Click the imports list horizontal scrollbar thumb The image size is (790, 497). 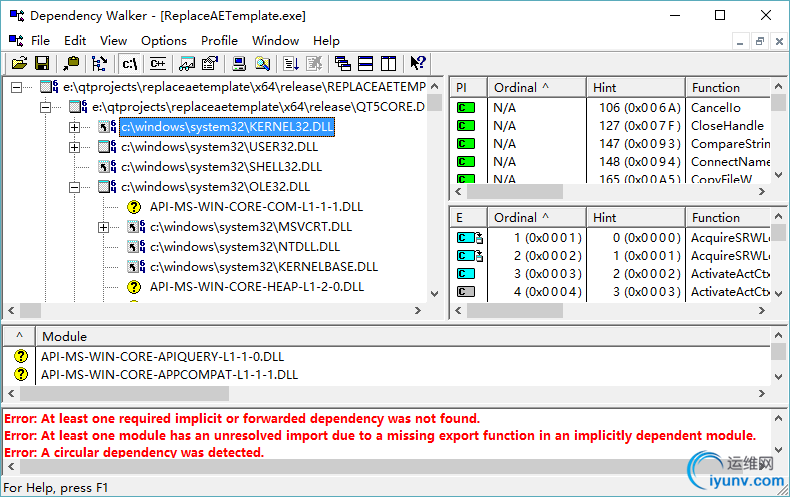(x=515, y=192)
